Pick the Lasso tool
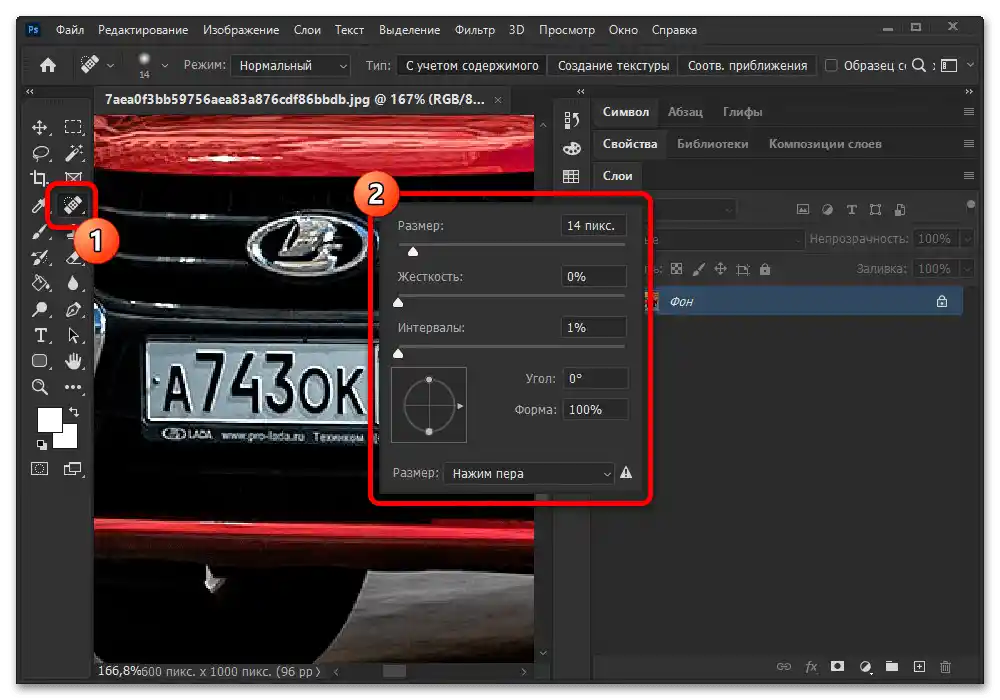1000x700 pixels. [x=40, y=153]
